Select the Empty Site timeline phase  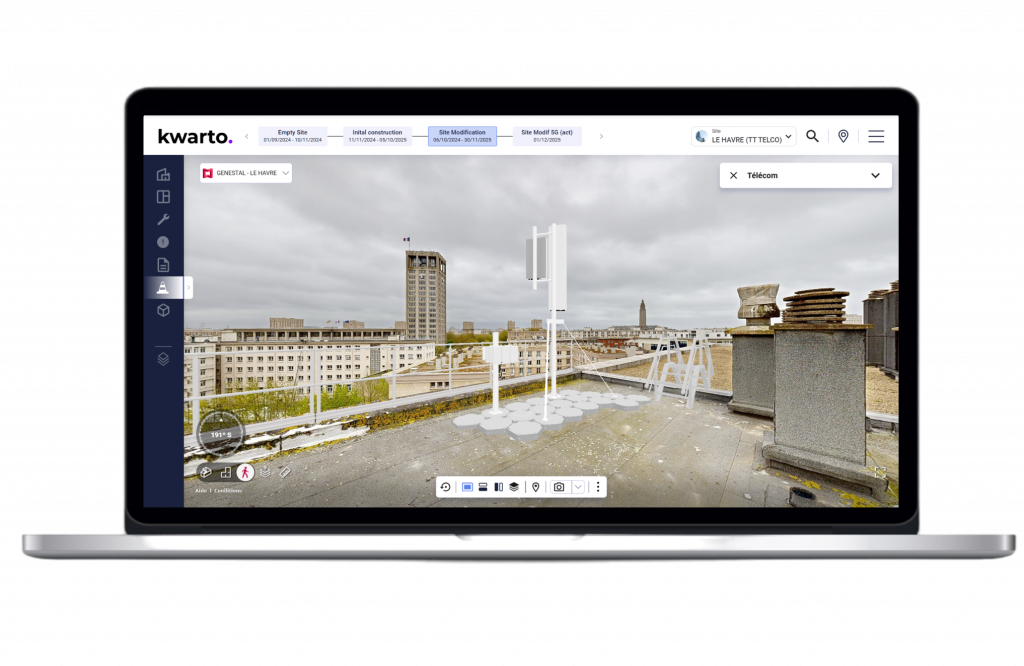[x=292, y=136]
